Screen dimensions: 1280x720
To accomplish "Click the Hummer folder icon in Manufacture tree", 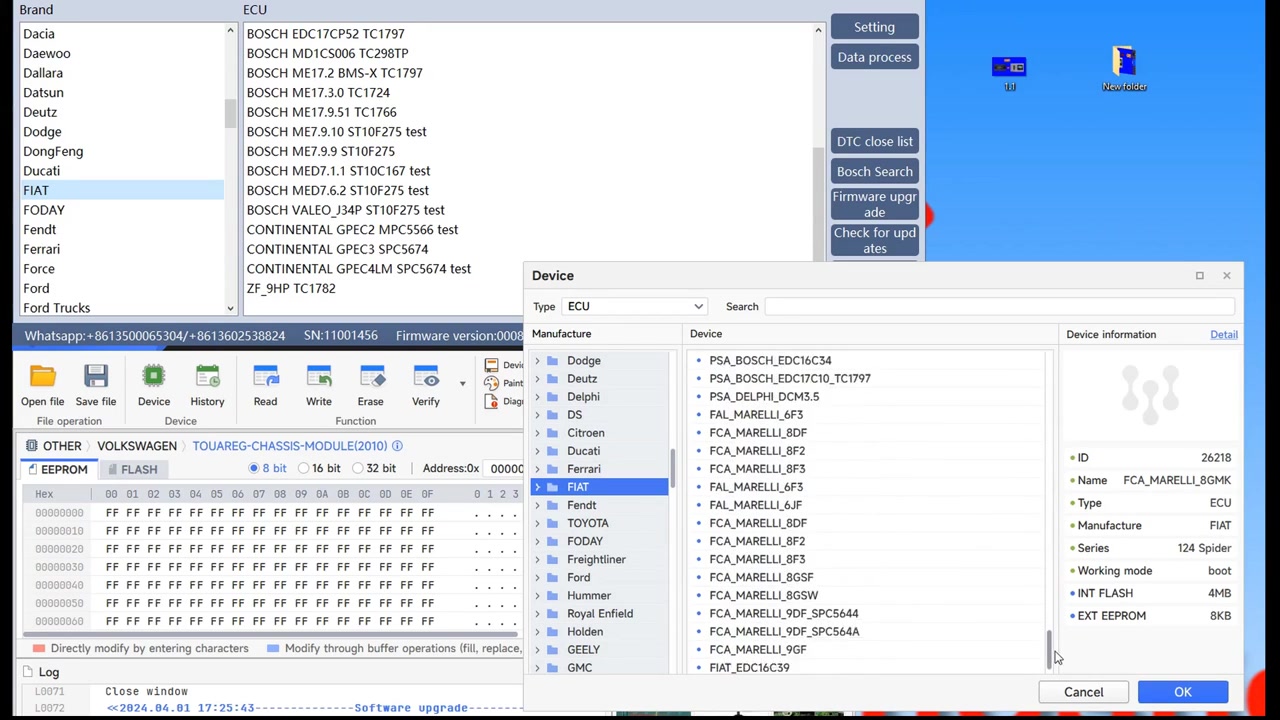I will (553, 595).
